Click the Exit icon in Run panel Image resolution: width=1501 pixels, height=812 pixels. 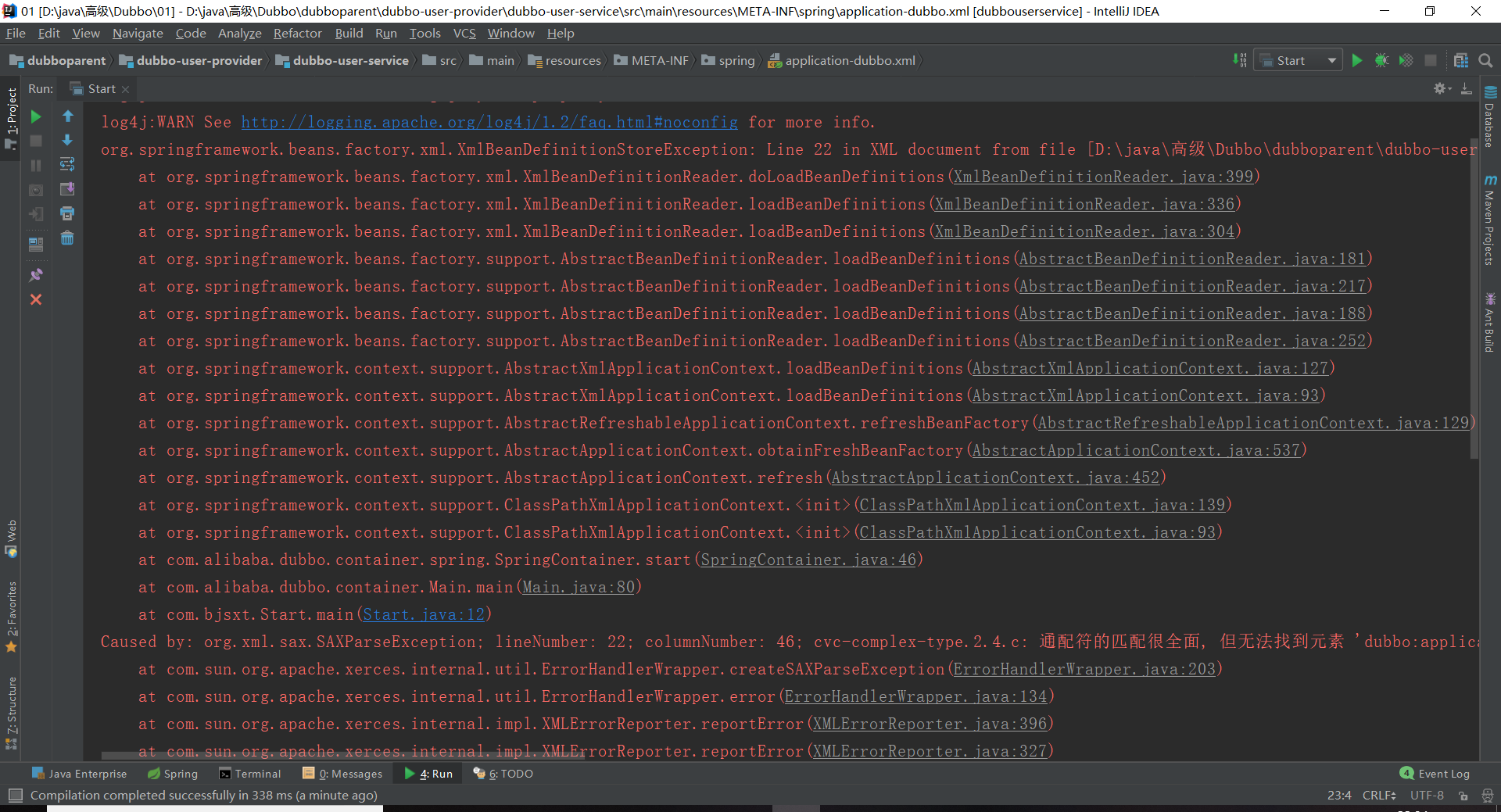tap(36, 214)
